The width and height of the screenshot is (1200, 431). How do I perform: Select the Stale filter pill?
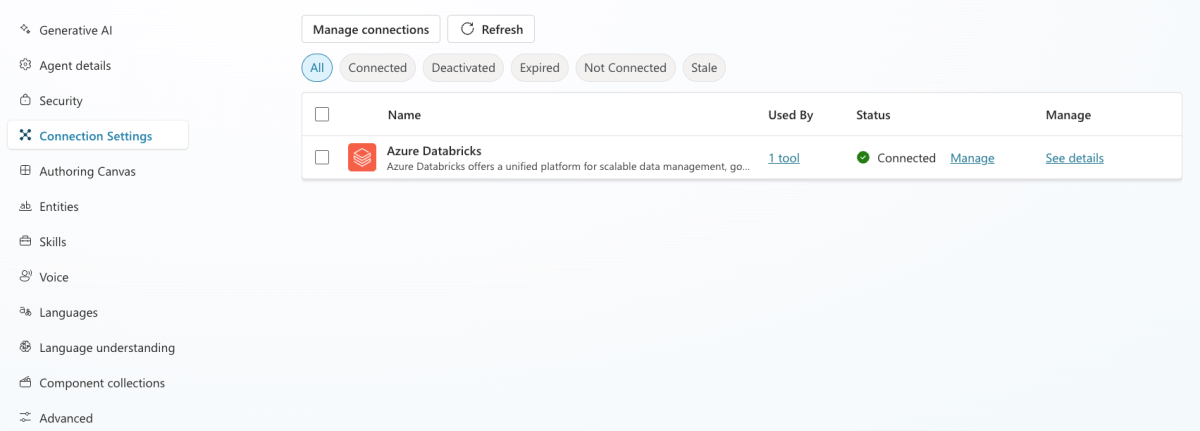[x=704, y=68]
